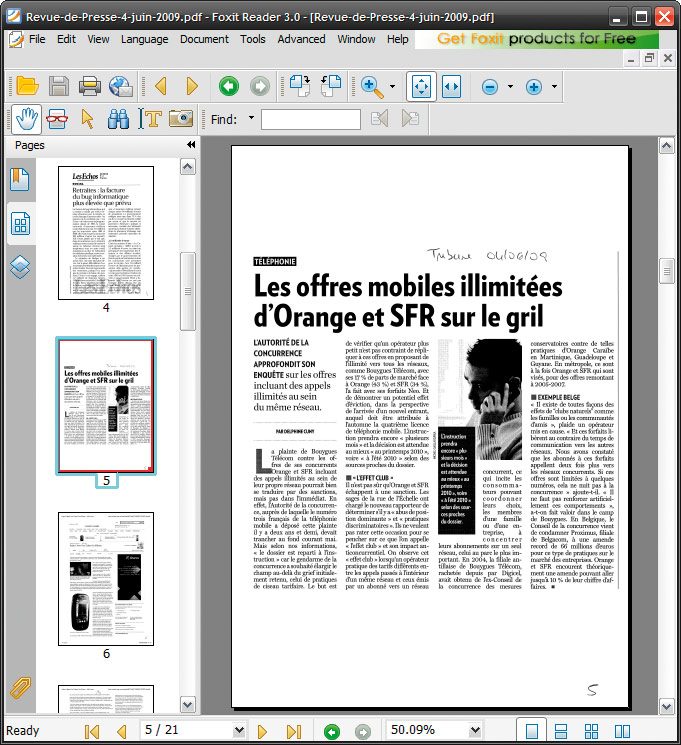Open the Edit menu
The height and width of the screenshot is (745, 681).
[x=66, y=39]
